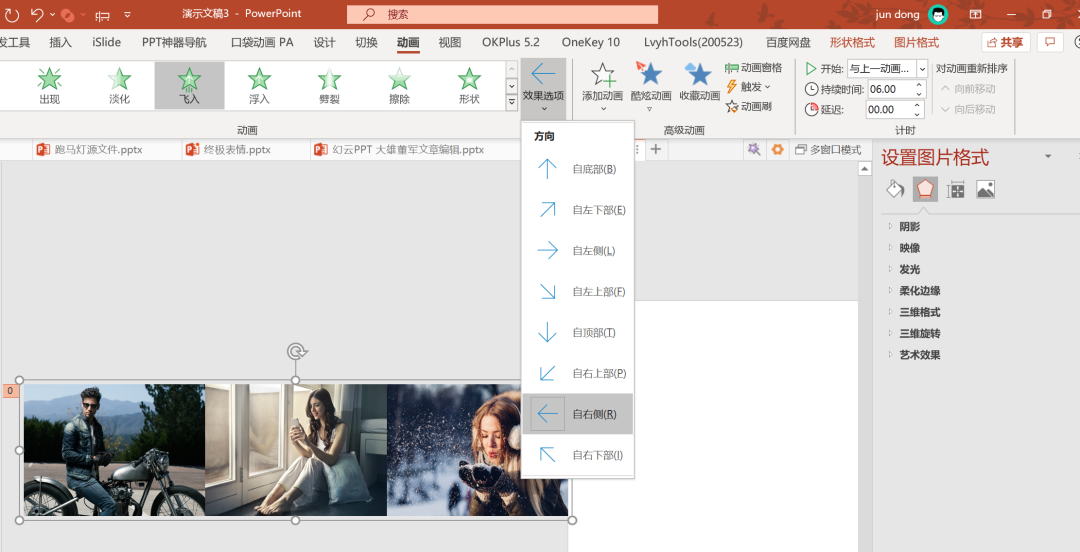The height and width of the screenshot is (552, 1080).
Task: Open the 开始 start timing combo box
Action: click(x=888, y=69)
